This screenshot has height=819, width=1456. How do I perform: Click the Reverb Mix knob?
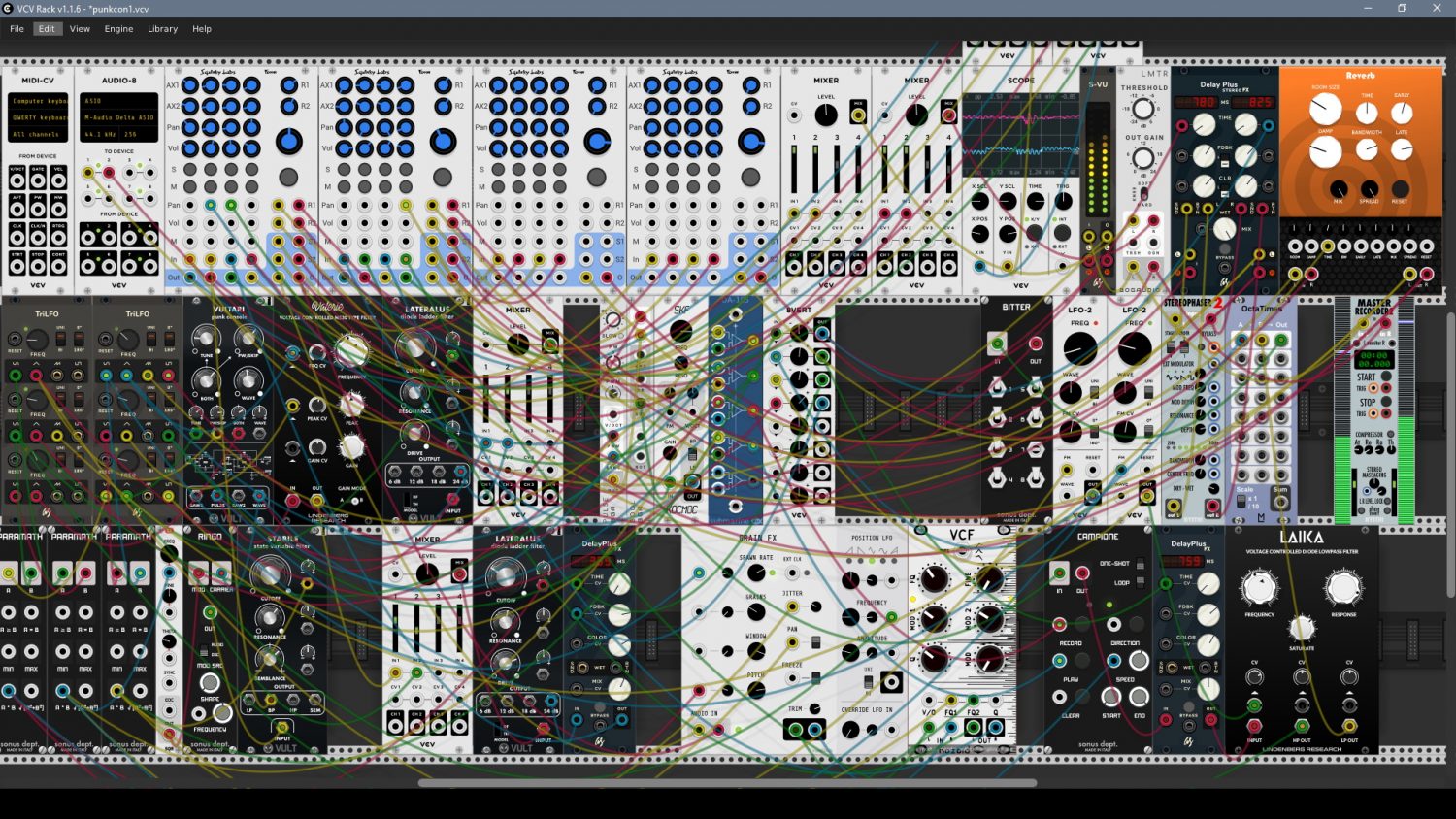click(1339, 189)
